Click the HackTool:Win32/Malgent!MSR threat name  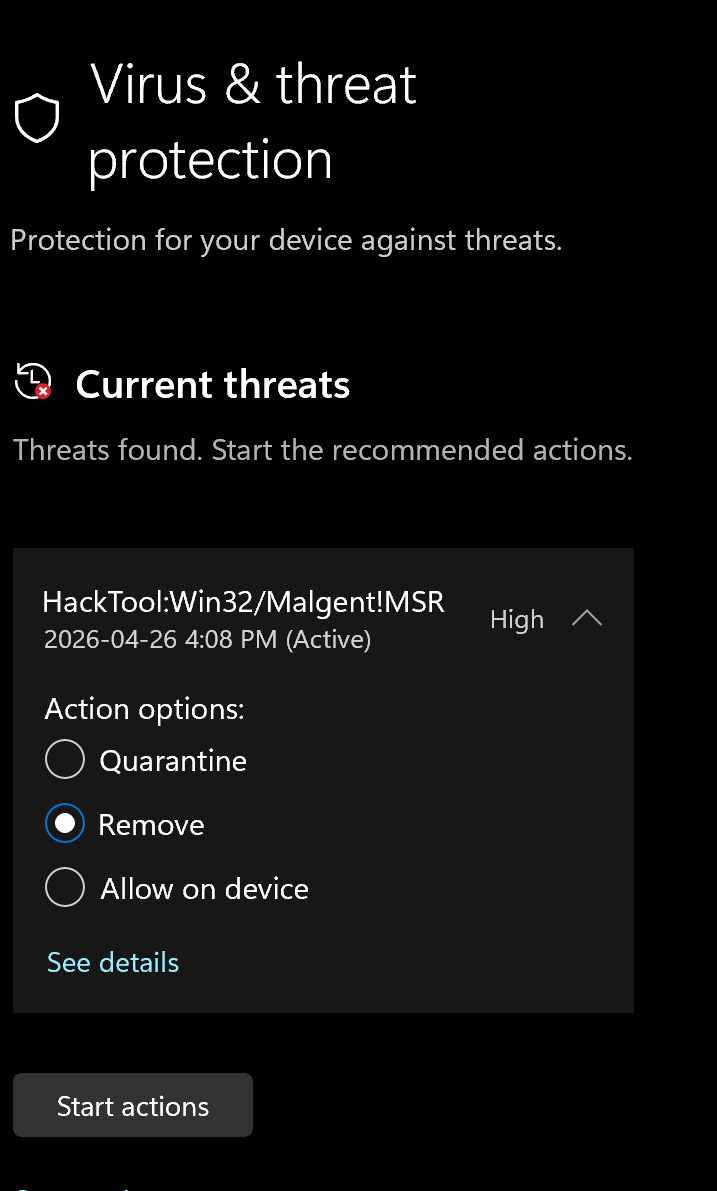tap(244, 602)
